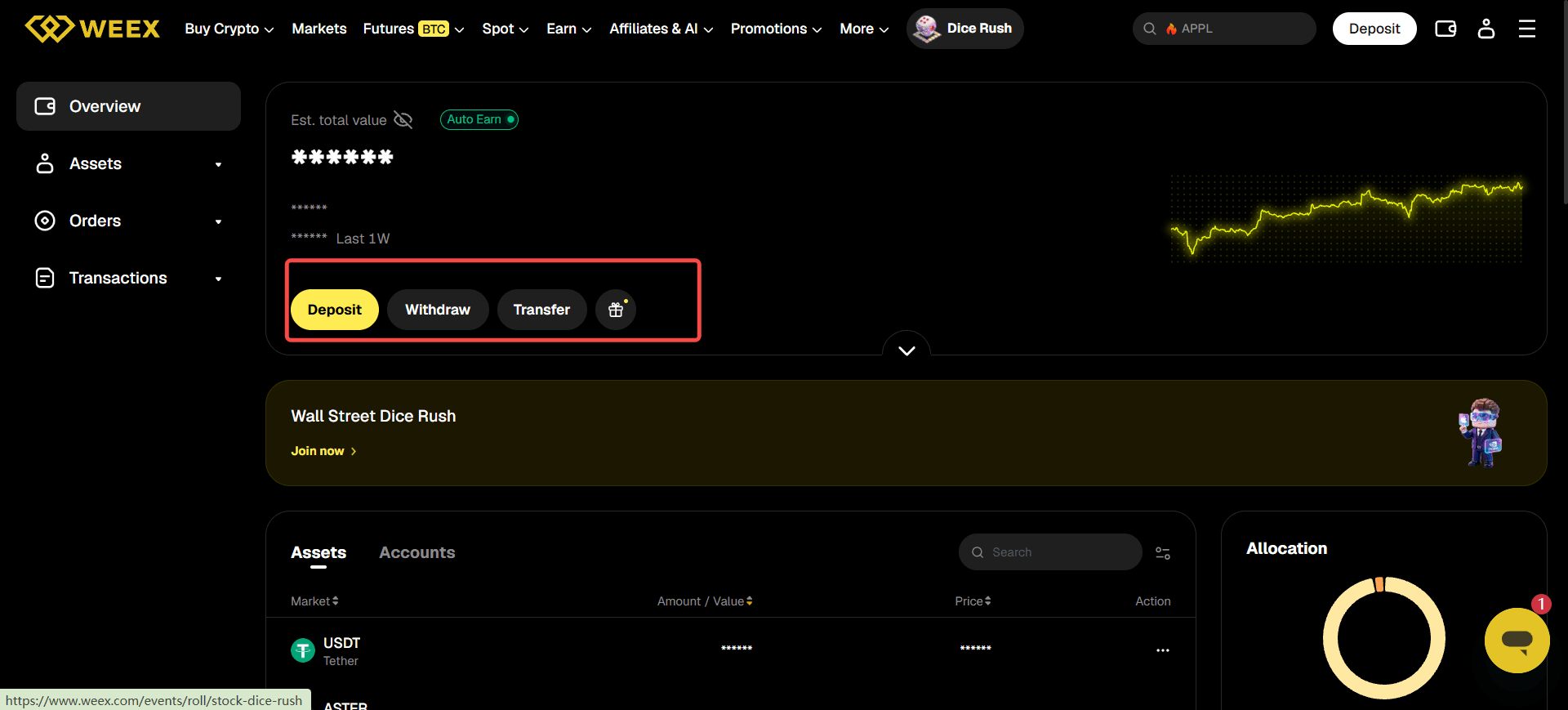Click the WEEX logo
This screenshot has width=1568, height=710.
tap(92, 29)
